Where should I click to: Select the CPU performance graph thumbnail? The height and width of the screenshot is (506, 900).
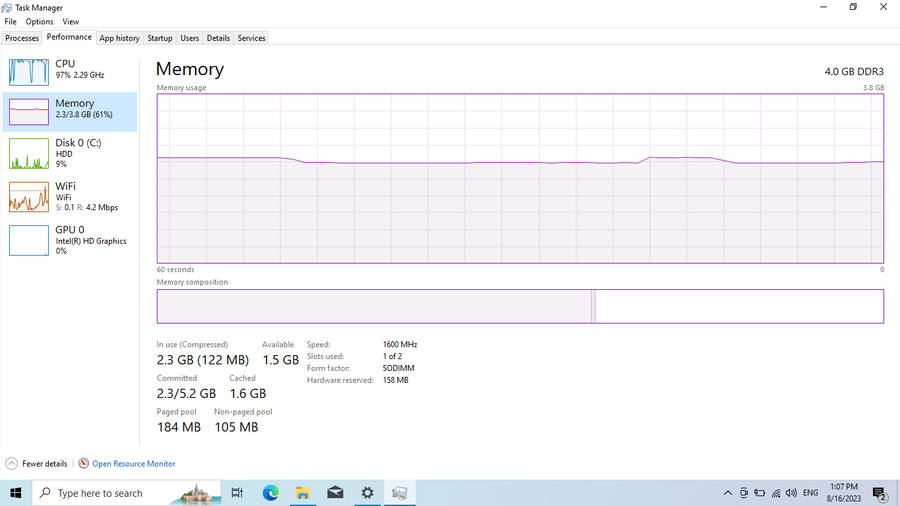[29, 71]
